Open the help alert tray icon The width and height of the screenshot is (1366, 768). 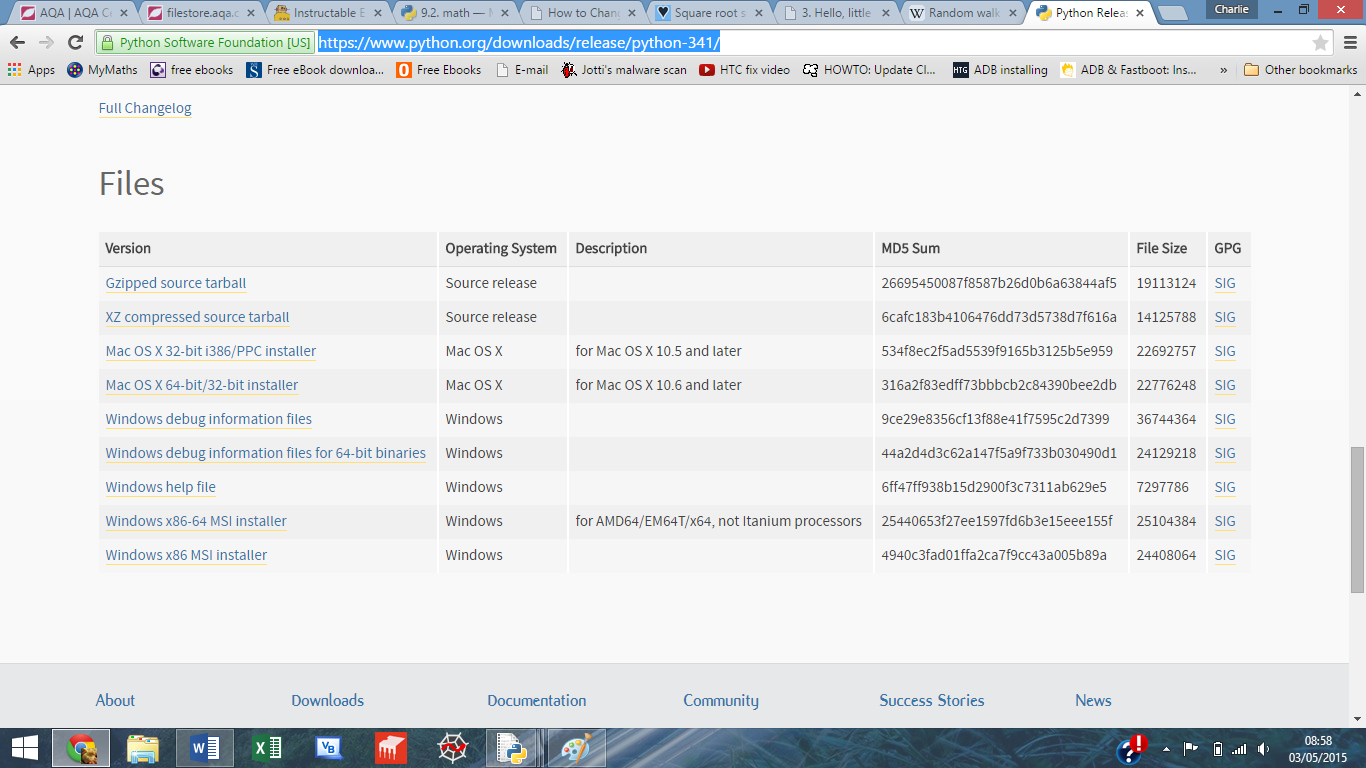(1131, 747)
